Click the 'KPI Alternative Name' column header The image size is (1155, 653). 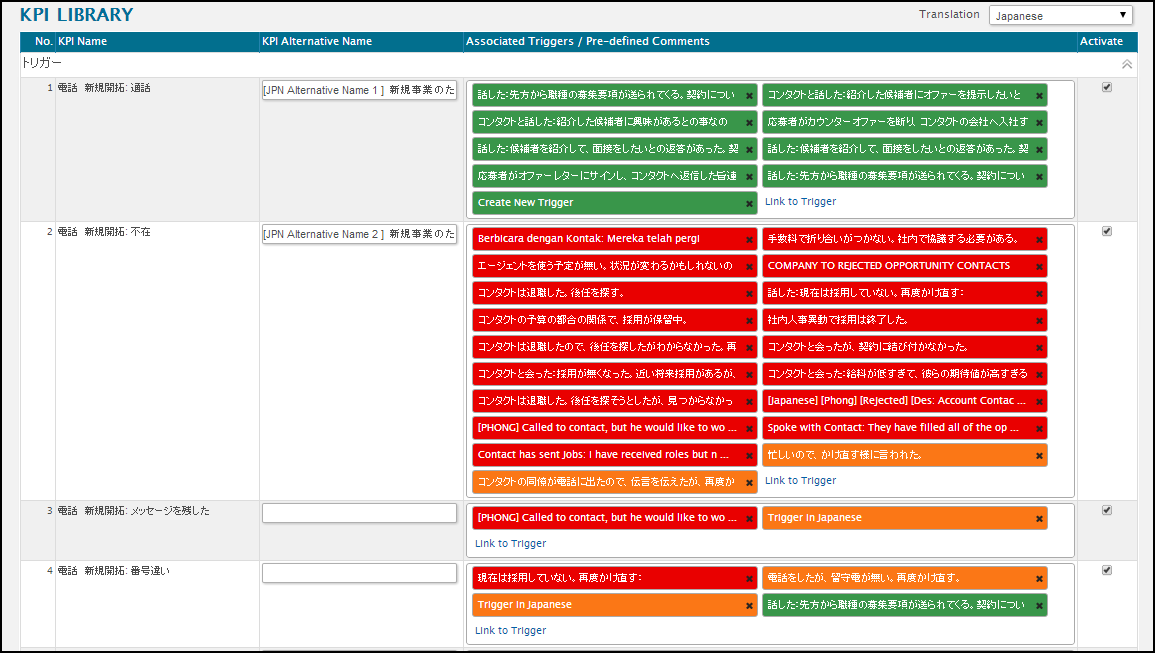coord(317,41)
